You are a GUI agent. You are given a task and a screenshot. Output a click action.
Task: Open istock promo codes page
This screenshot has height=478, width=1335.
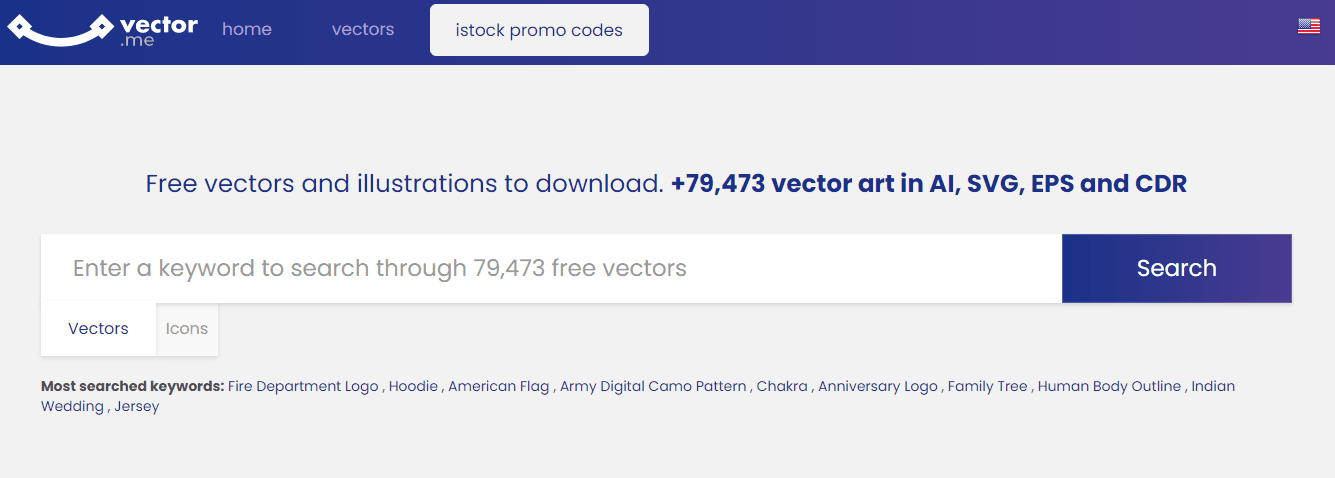coord(539,30)
